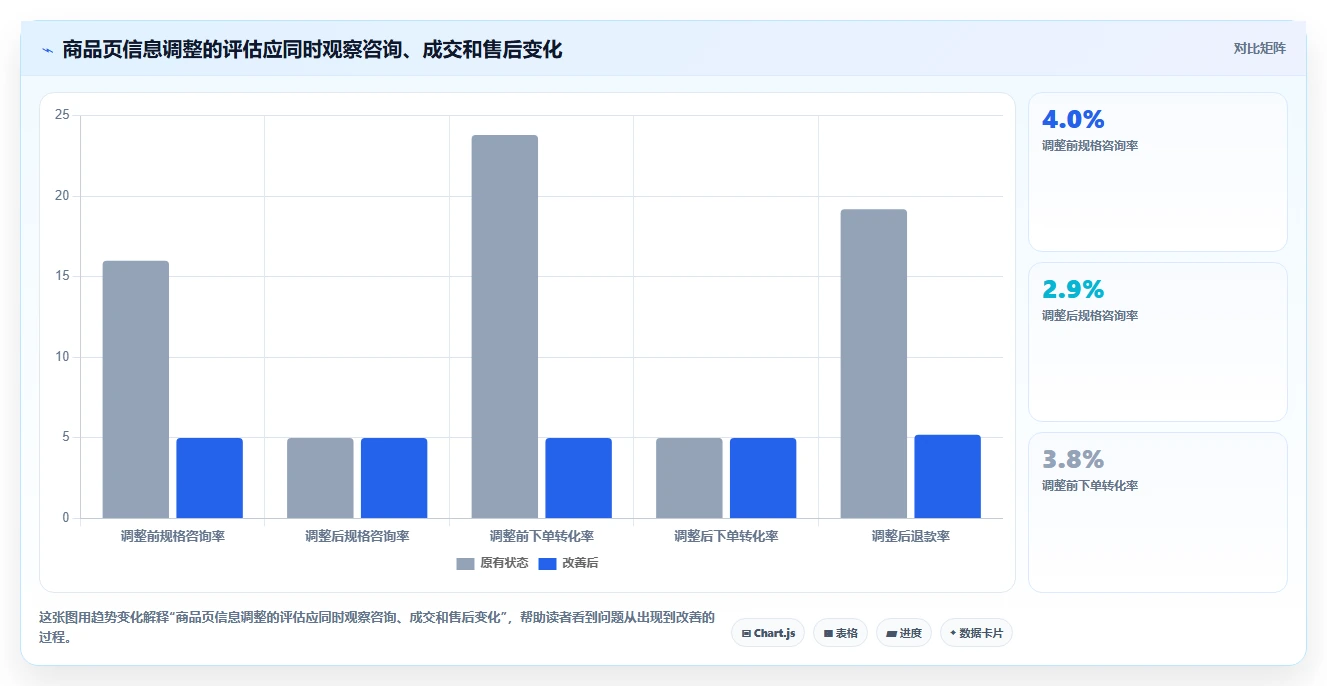Click the icon inside the 表格 chip
This screenshot has width=1327, height=686.
(x=828, y=633)
